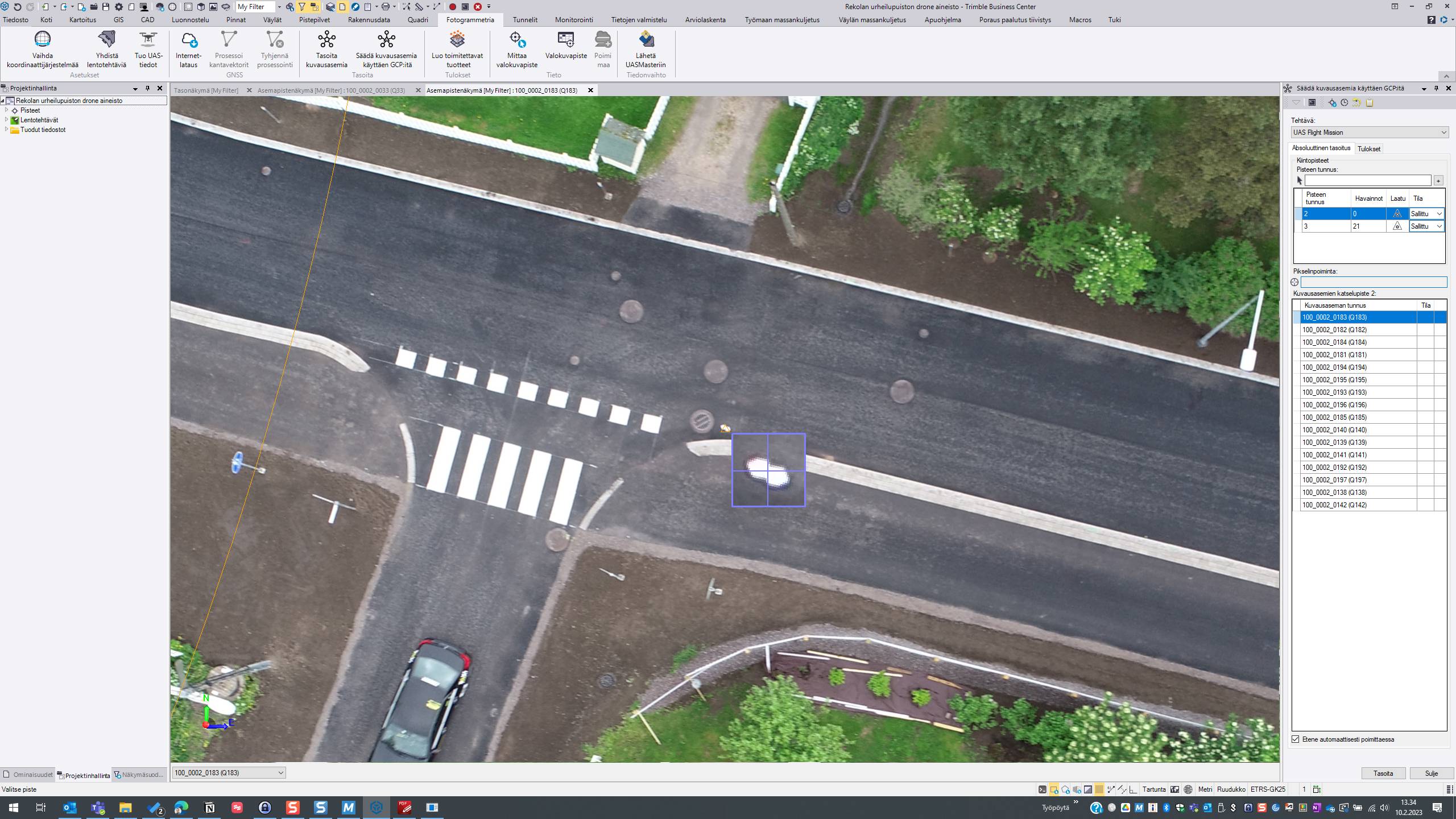Image resolution: width=1456 pixels, height=819 pixels.
Task: Click the Tuo UAS-tiedot drone icon
Action: tap(148, 39)
